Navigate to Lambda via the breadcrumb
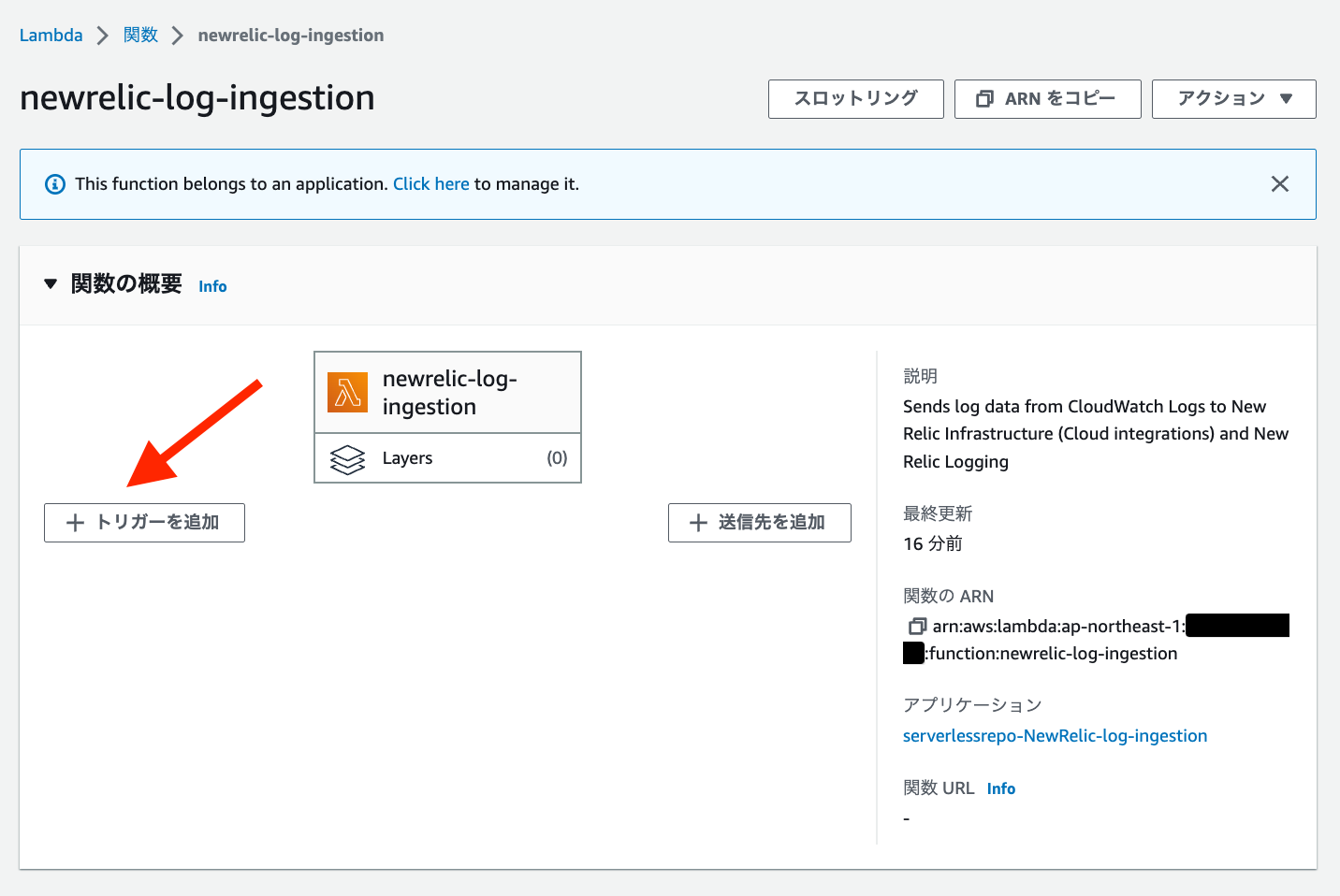This screenshot has width=1340, height=896. pyautogui.click(x=51, y=35)
